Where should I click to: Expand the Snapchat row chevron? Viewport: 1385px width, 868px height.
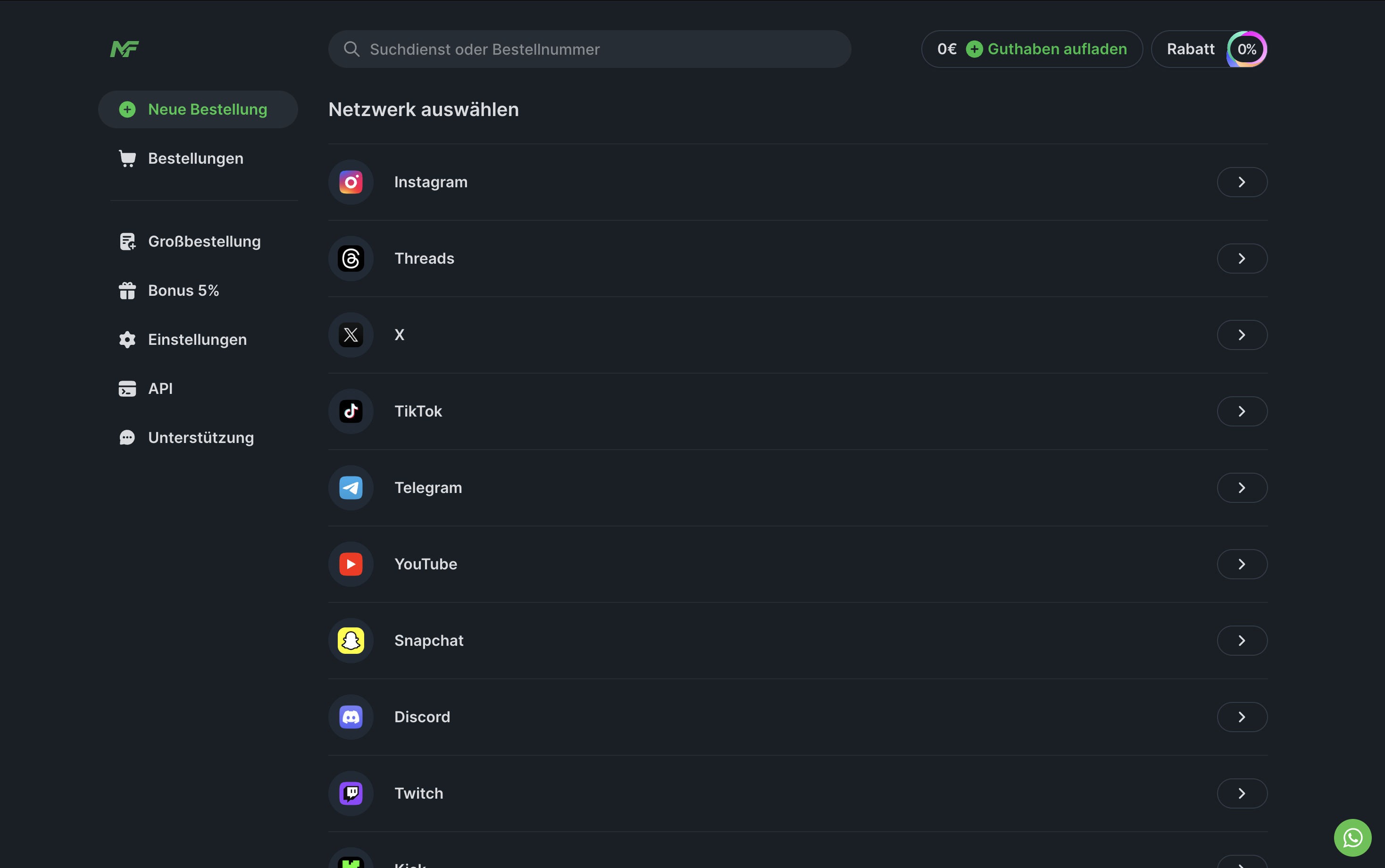point(1242,640)
